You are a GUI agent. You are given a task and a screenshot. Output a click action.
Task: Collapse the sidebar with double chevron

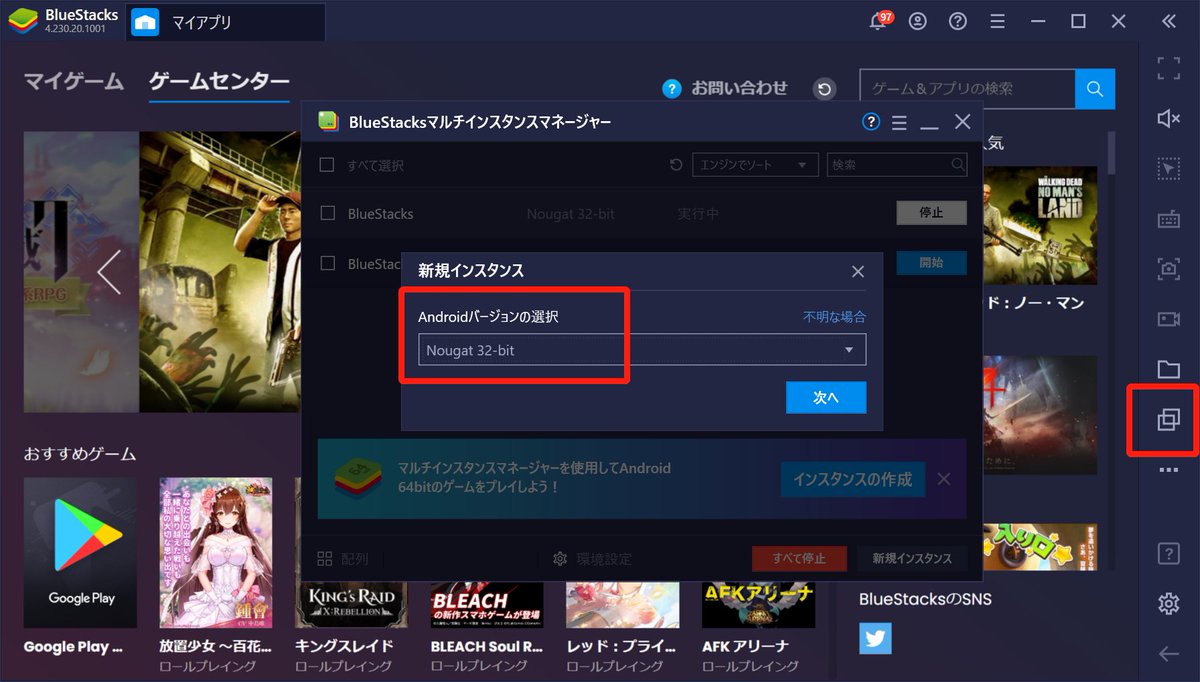pyautogui.click(x=1168, y=21)
